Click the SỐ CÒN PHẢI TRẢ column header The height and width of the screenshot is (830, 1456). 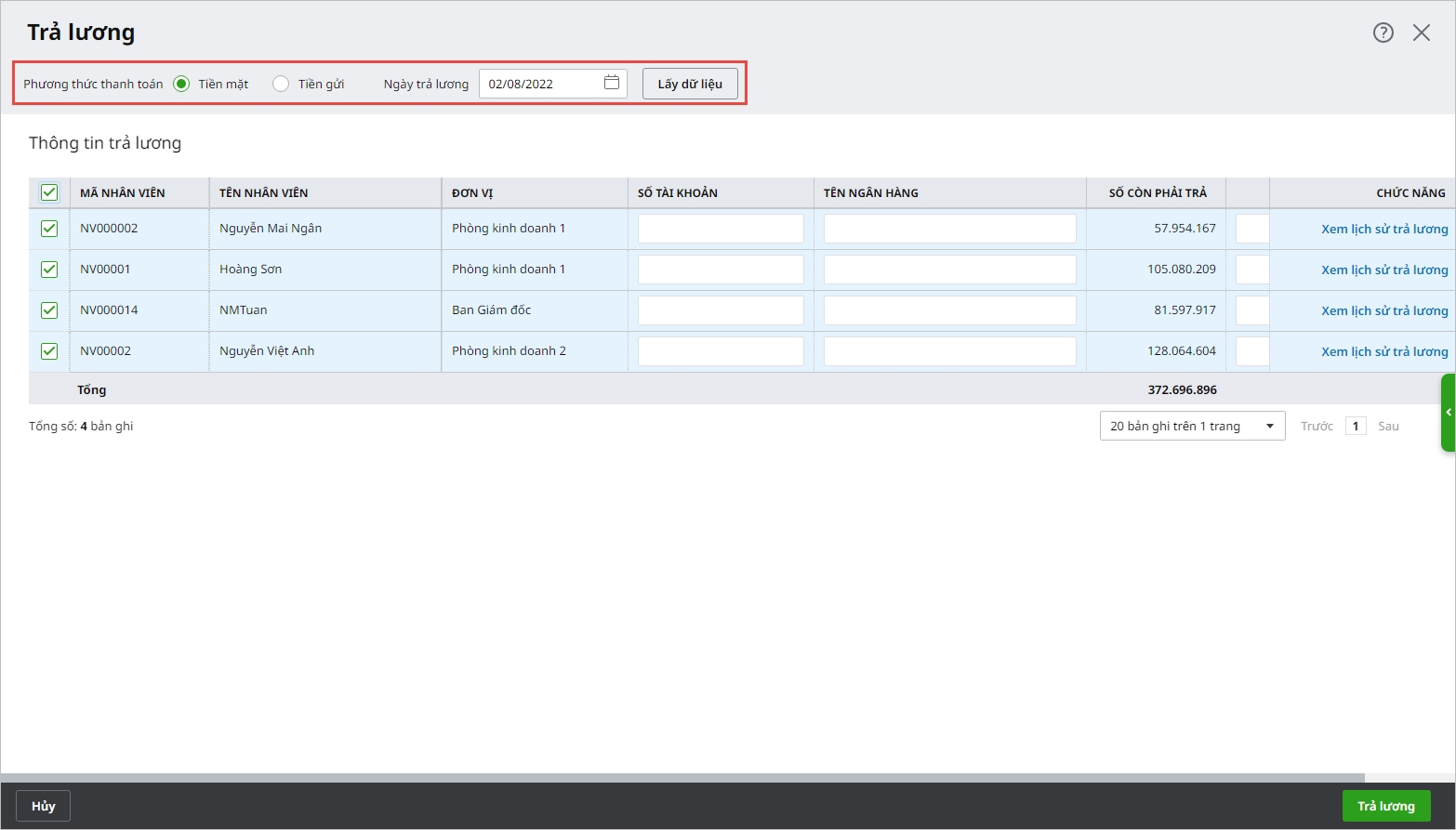(x=1158, y=193)
